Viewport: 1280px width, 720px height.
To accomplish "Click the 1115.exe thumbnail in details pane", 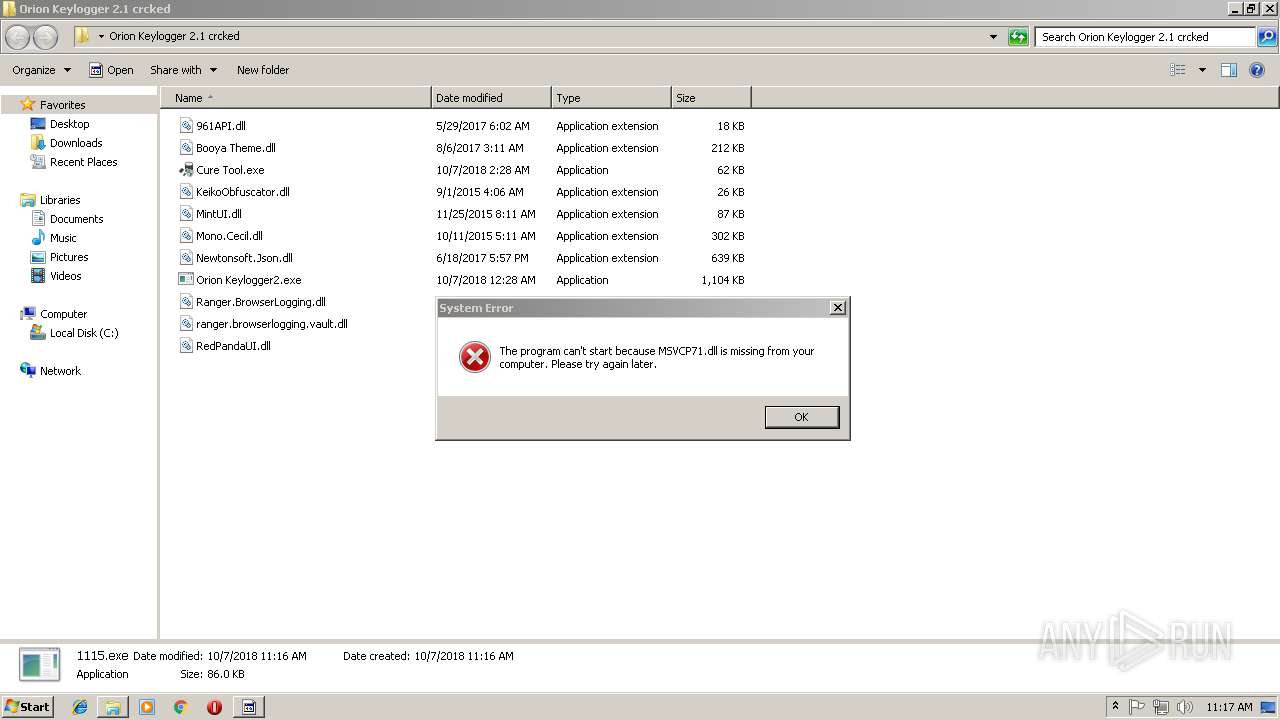I will click(40, 665).
